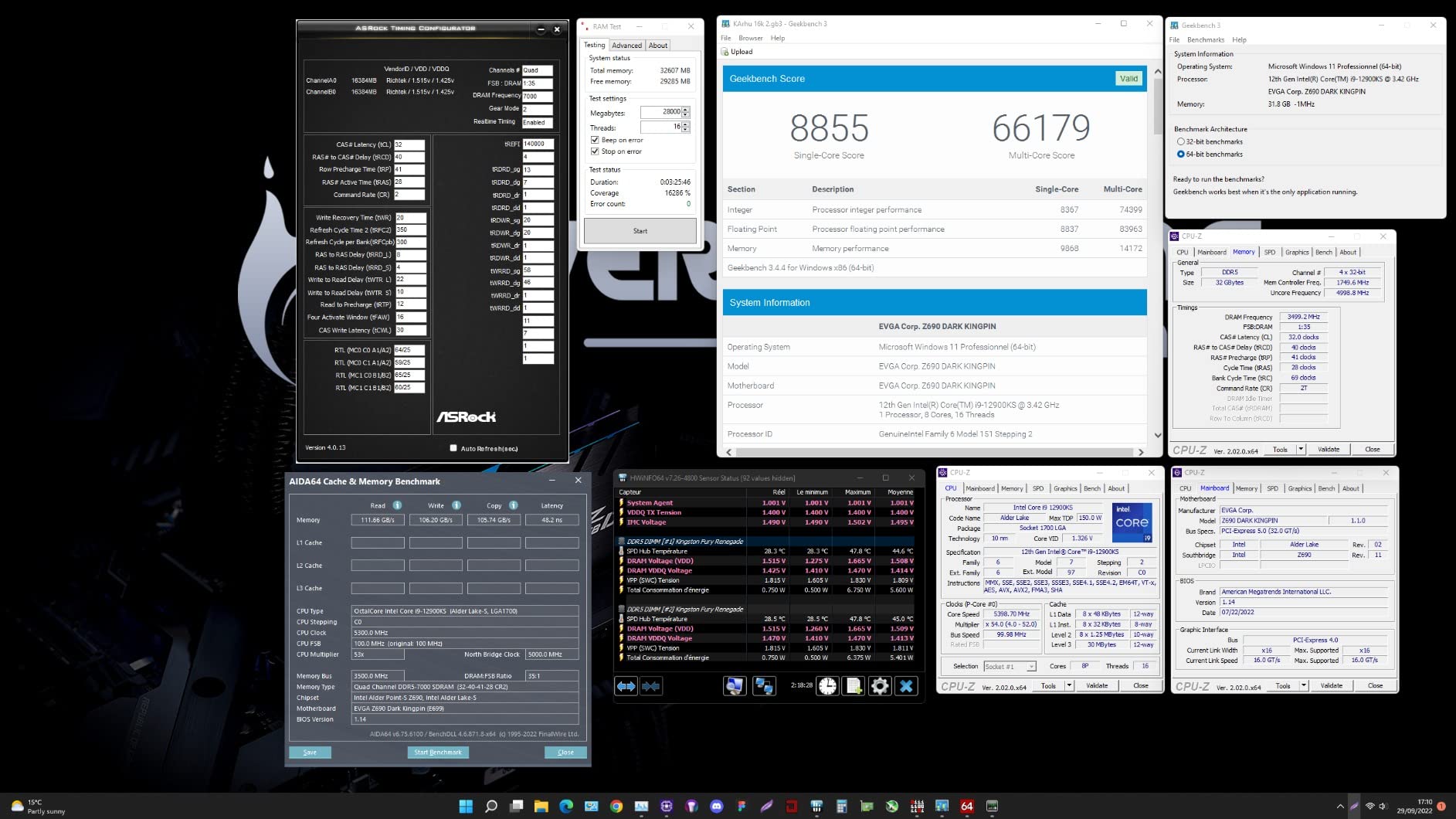The image size is (1456, 819).
Task: Open HWiNFO settings gear icon
Action: [880, 686]
